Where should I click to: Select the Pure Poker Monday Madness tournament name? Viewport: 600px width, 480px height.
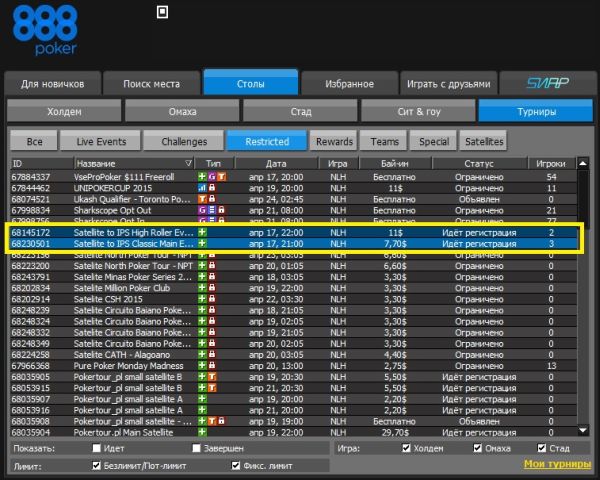129,366
